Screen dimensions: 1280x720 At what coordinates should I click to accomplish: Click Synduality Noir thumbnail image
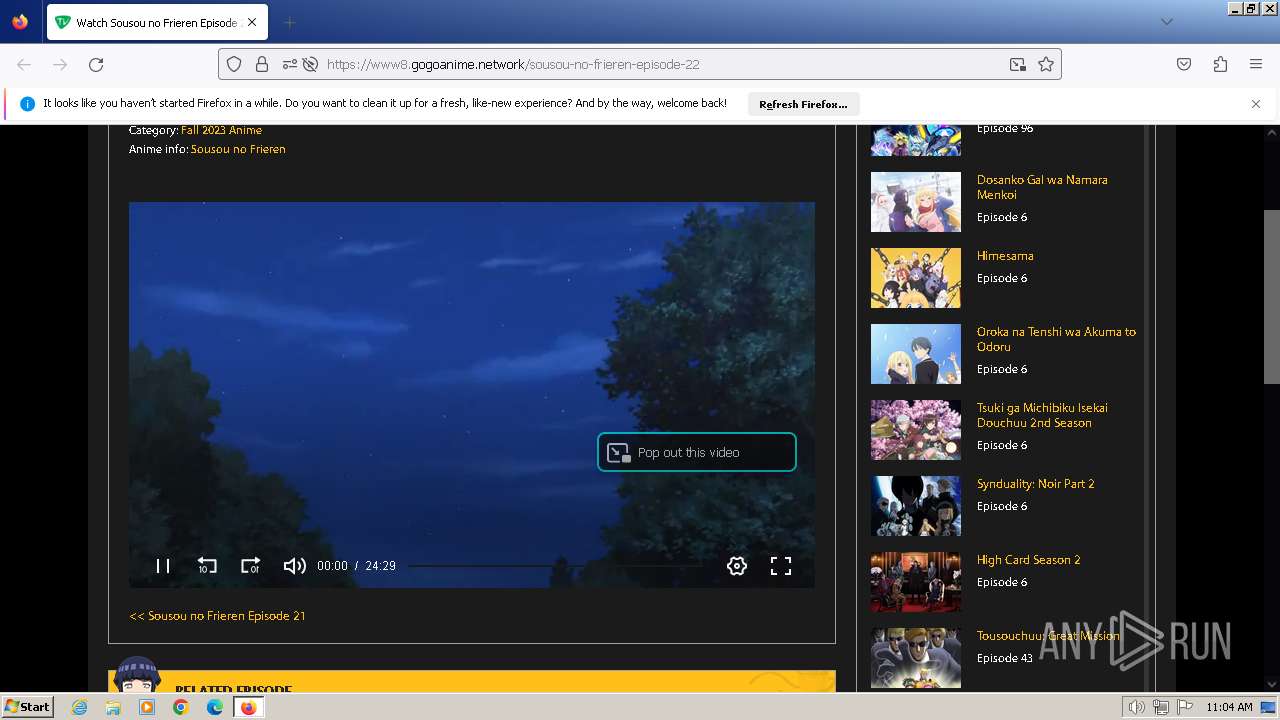pos(916,506)
